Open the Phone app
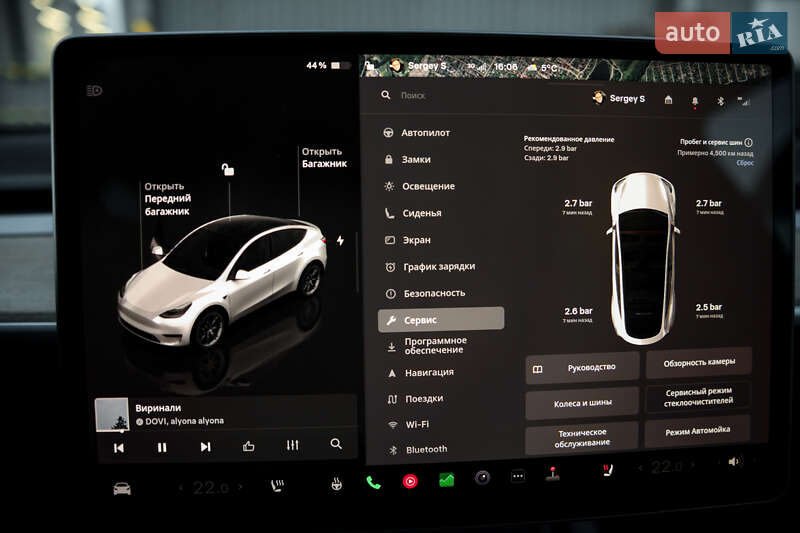The width and height of the screenshot is (800, 533). (x=373, y=482)
